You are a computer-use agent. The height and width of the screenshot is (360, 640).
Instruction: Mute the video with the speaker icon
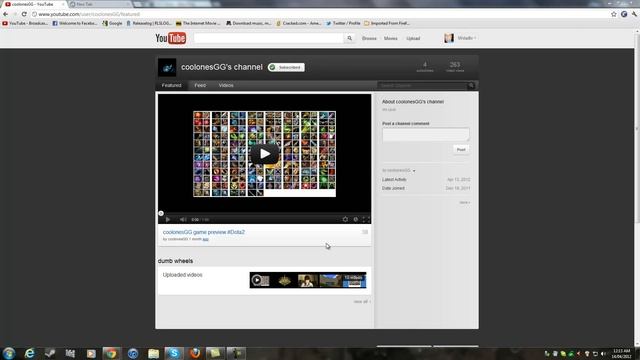point(183,220)
